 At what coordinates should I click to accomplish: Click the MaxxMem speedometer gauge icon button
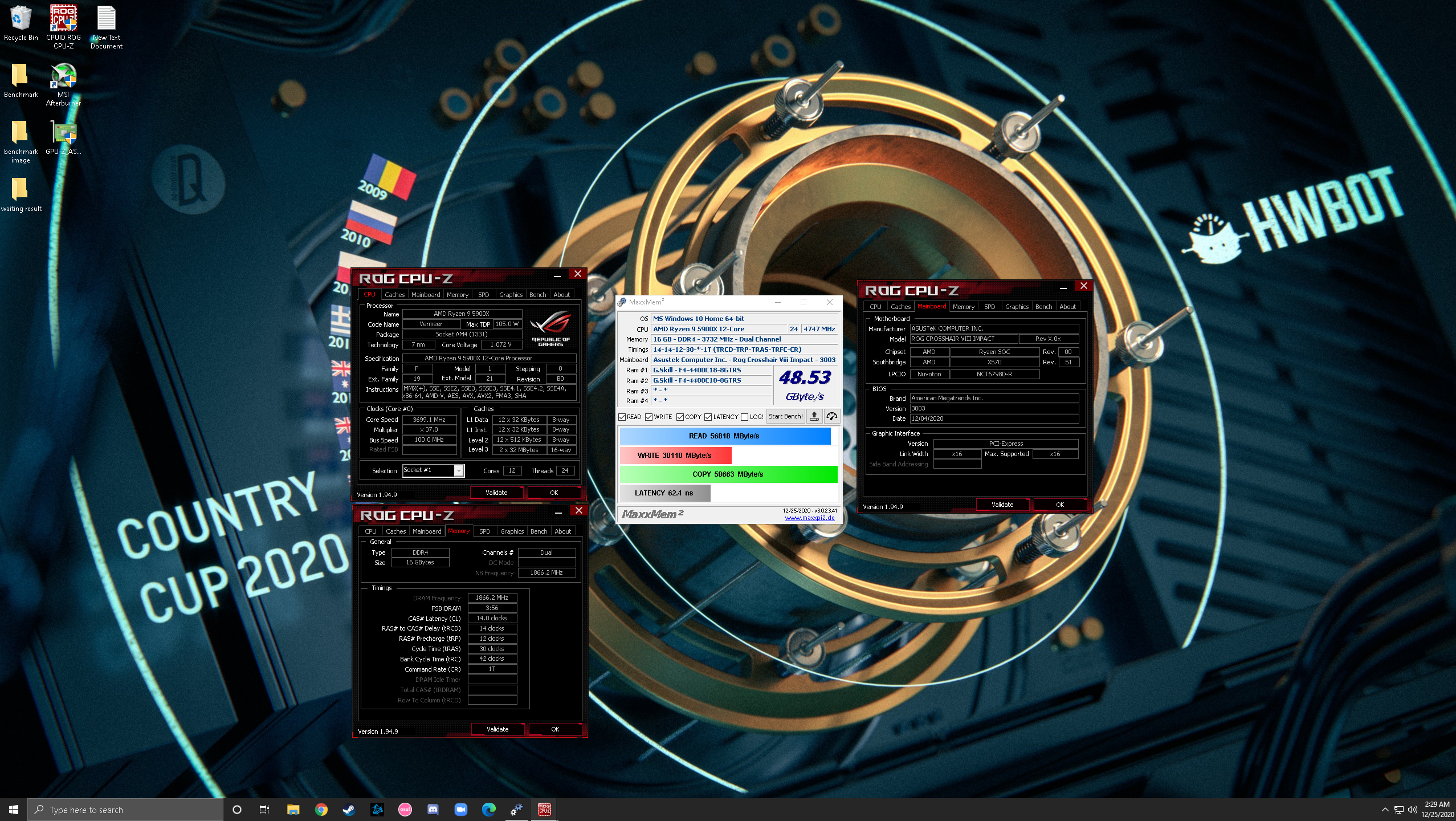[832, 416]
